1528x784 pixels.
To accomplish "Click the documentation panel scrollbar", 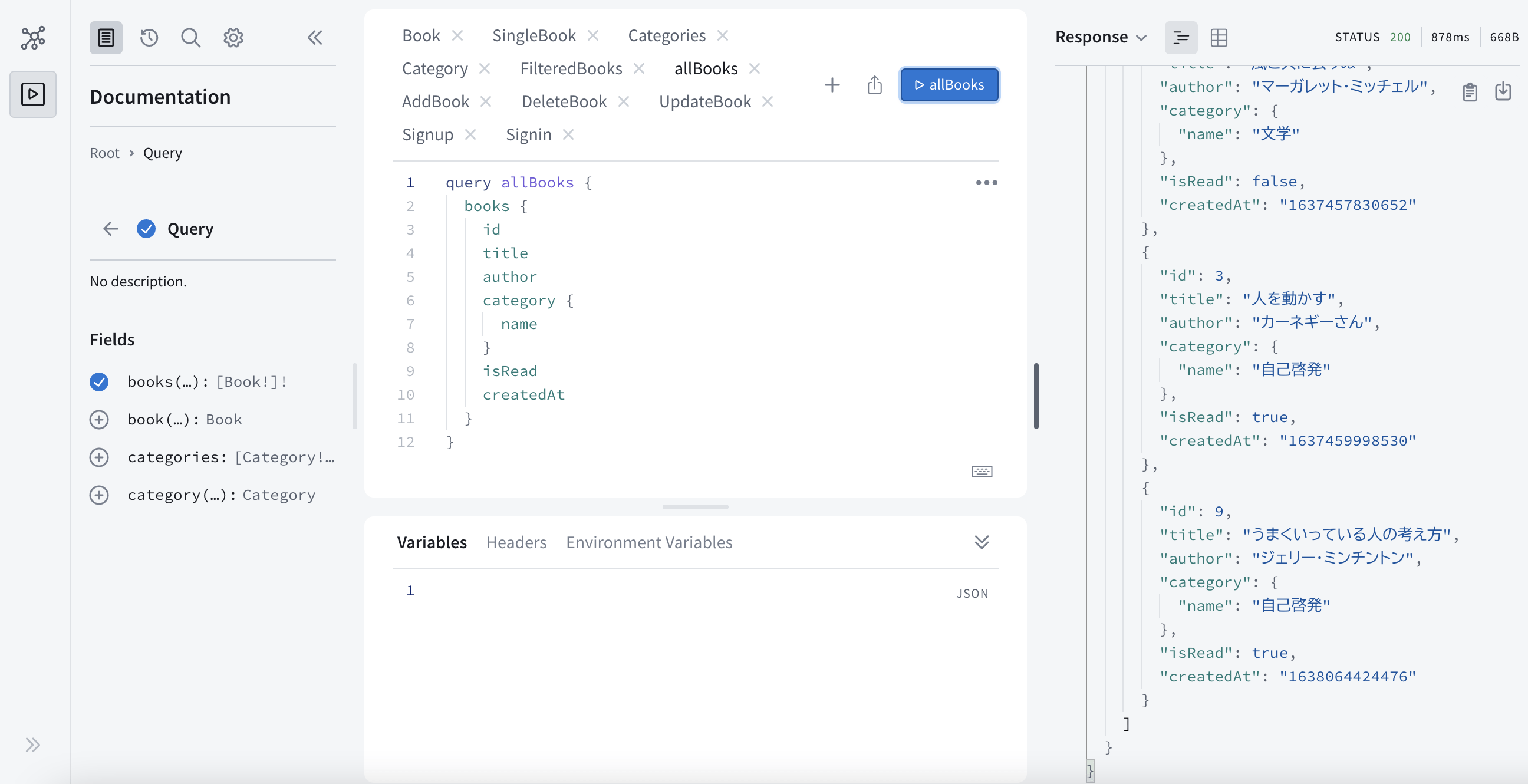I will click(x=355, y=396).
